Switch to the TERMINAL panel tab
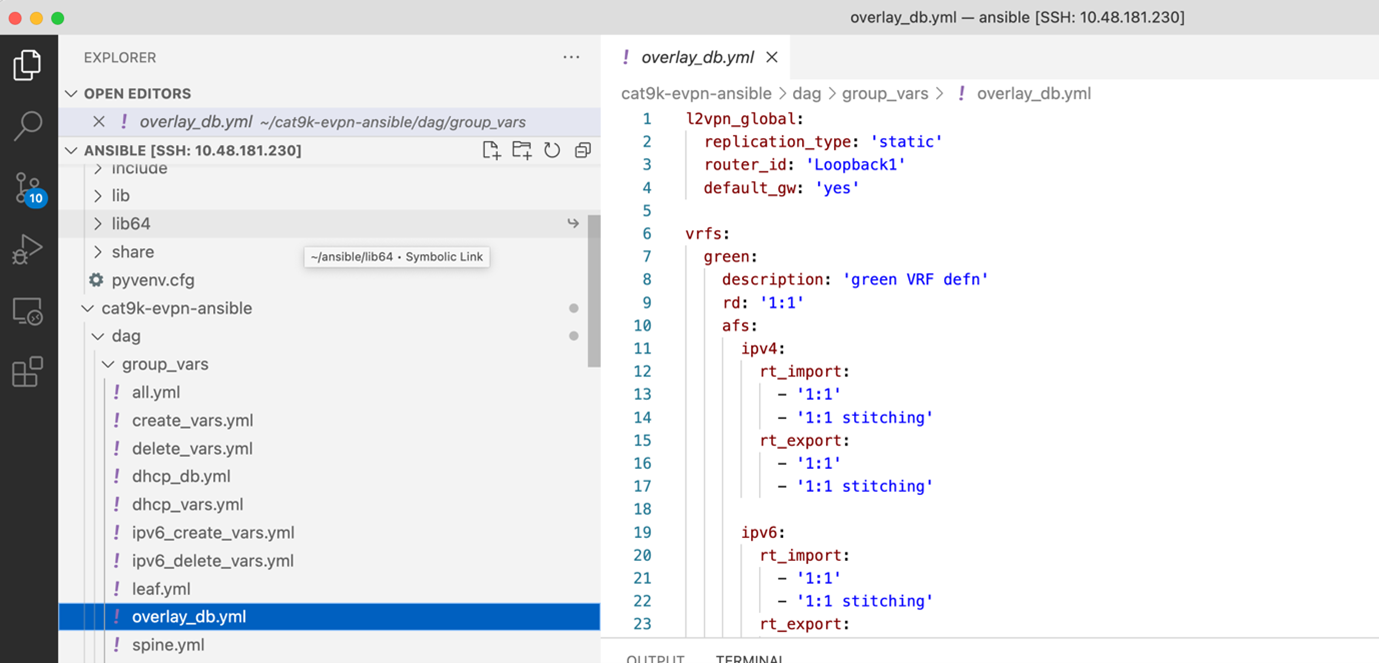Viewport: 1379px width, 663px height. tap(749, 658)
